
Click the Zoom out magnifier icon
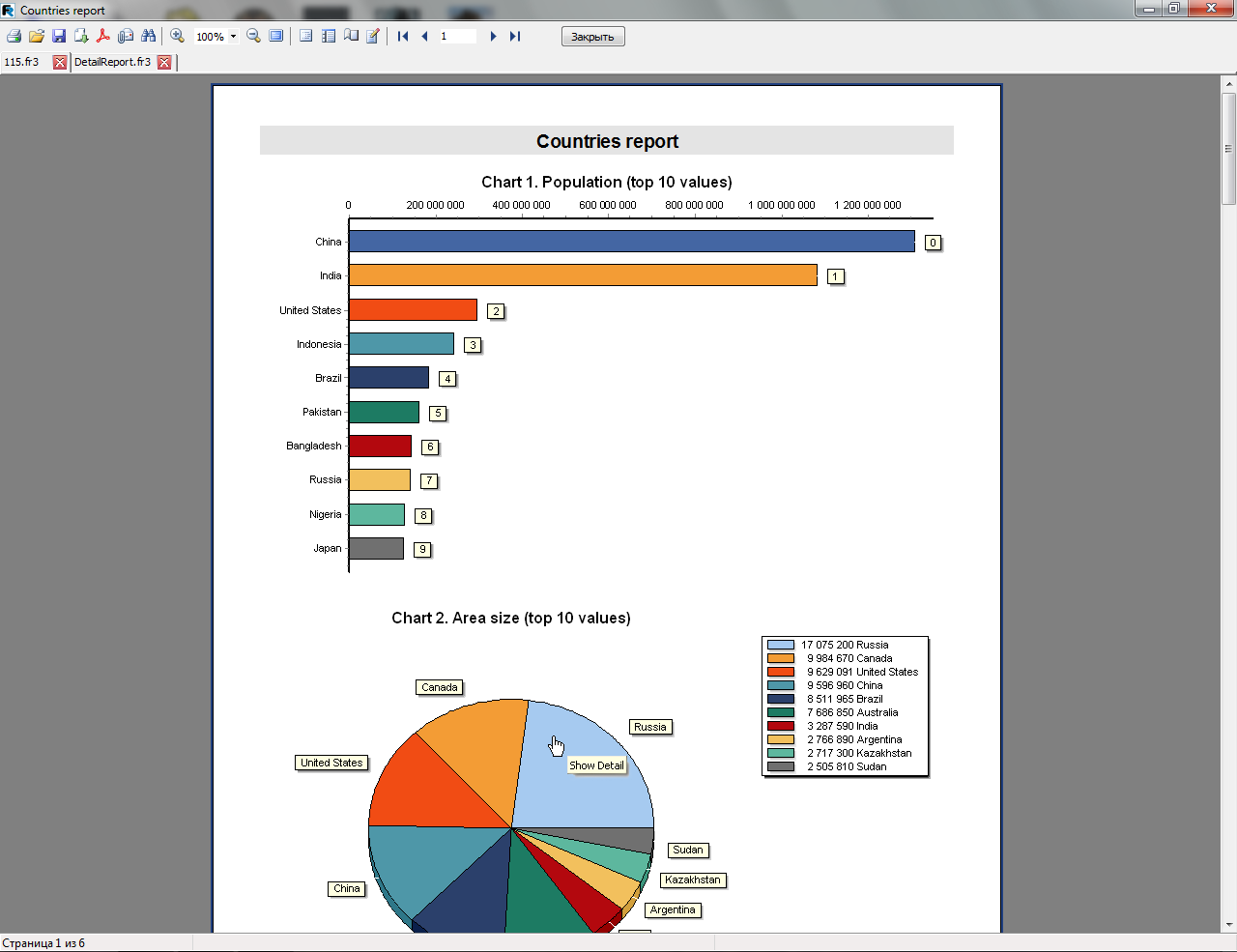click(253, 36)
